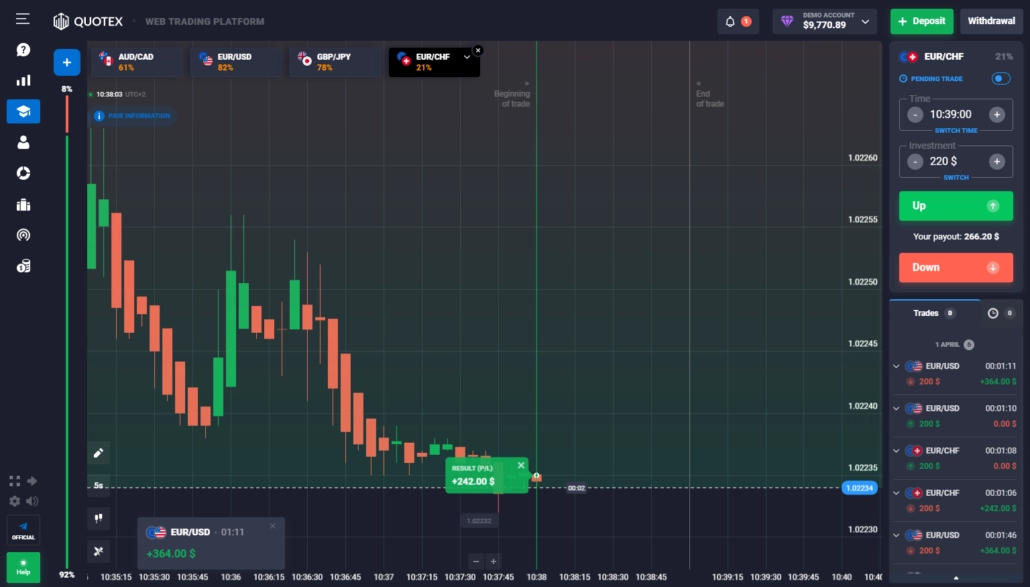
Task: Toggle fullscreen mode in the bottom-left corner
Action: point(13,480)
